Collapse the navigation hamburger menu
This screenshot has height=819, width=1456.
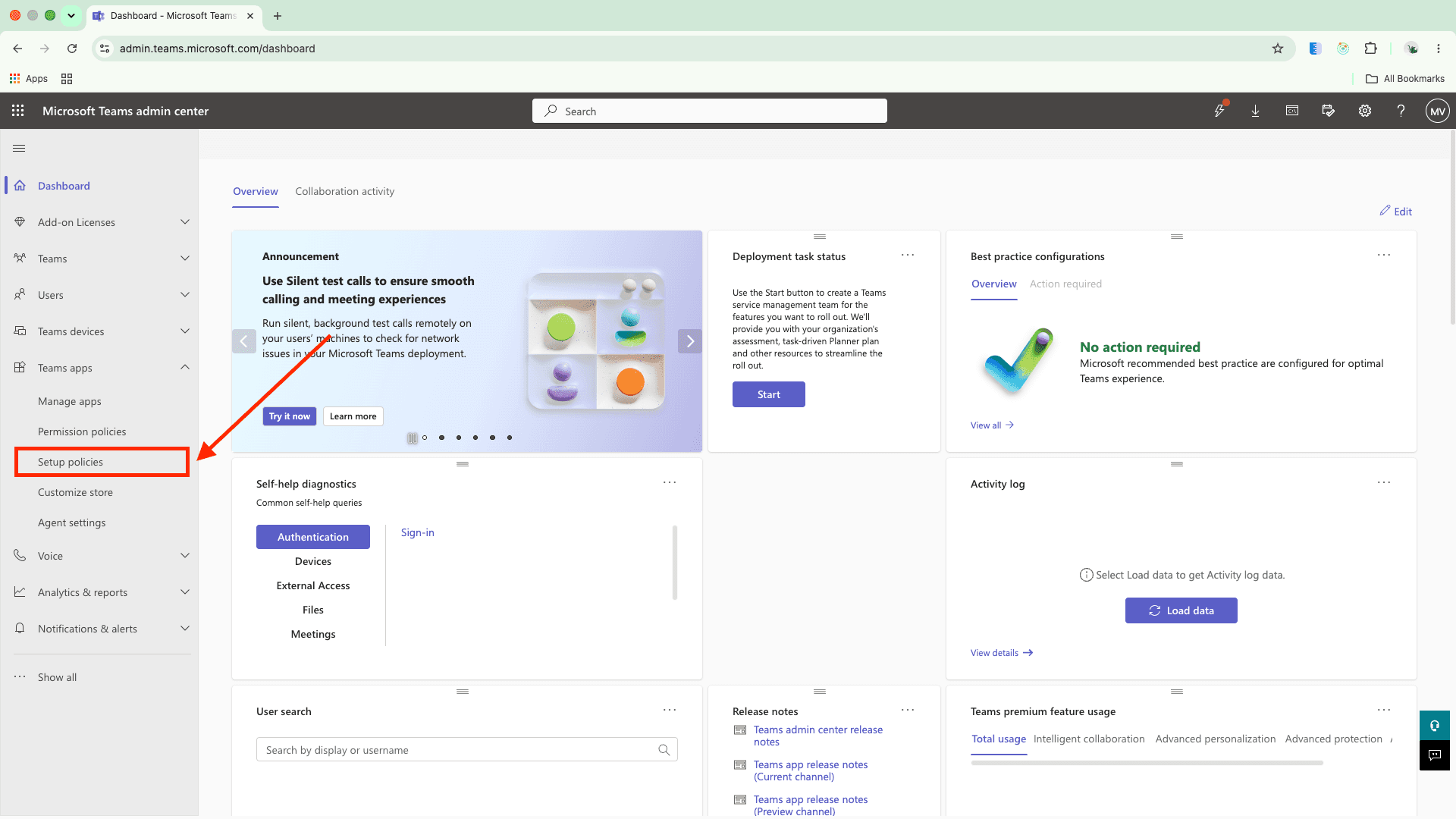pyautogui.click(x=19, y=149)
